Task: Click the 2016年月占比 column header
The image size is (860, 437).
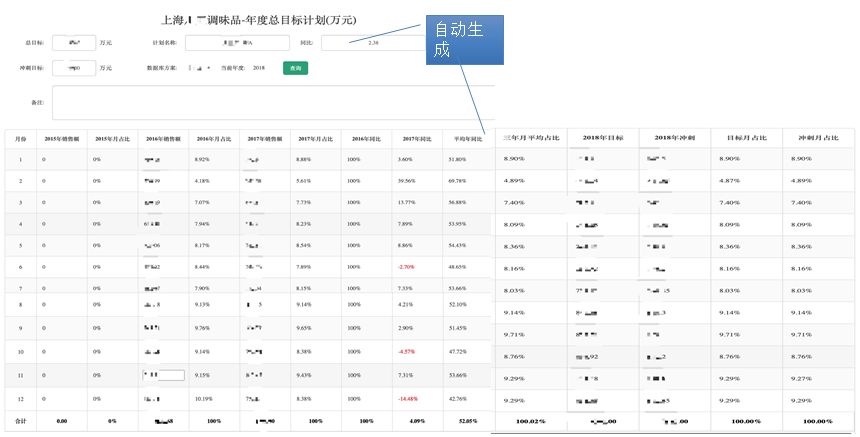Action: (214, 139)
